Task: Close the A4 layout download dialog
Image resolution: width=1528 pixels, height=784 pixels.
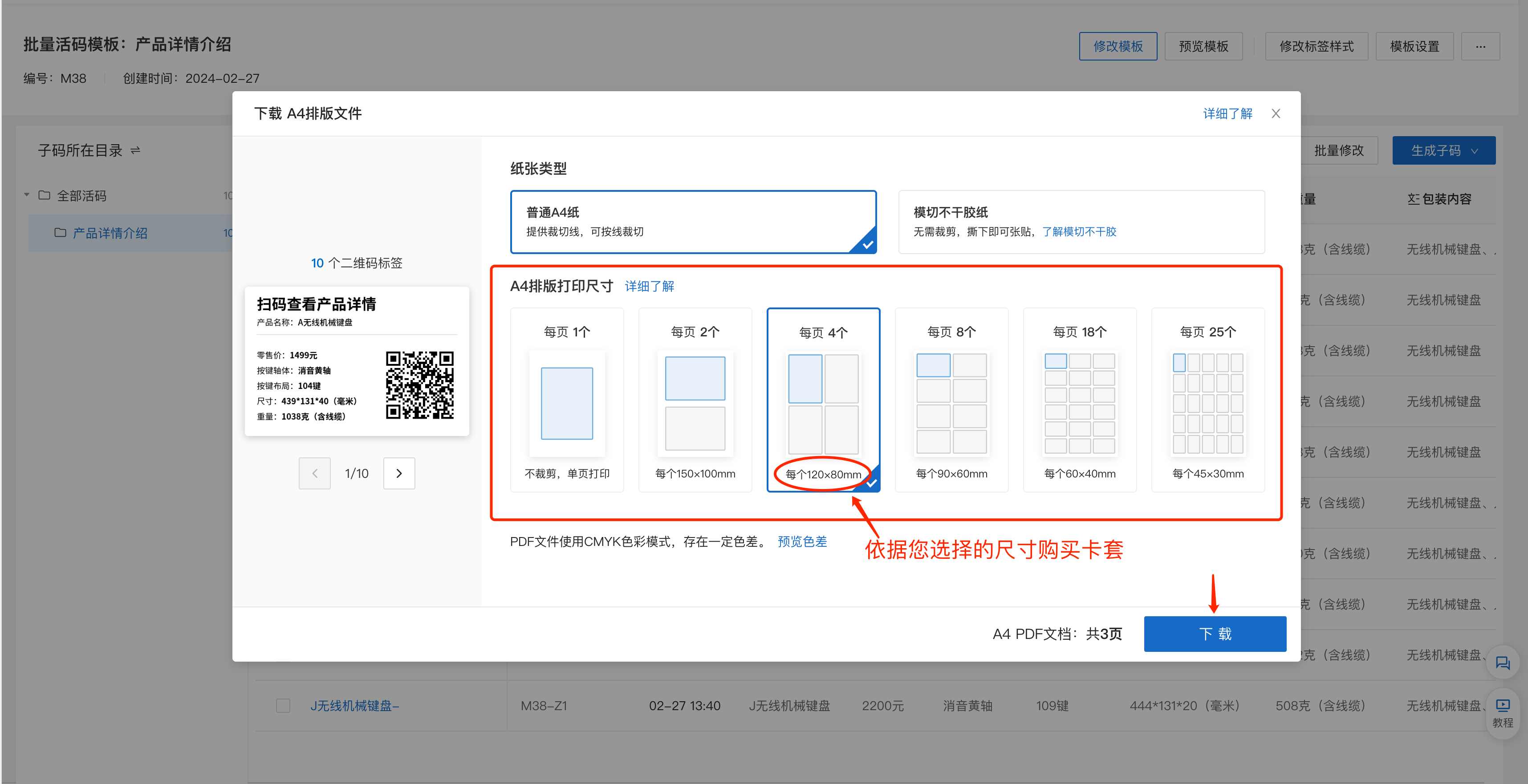Action: 1276,113
